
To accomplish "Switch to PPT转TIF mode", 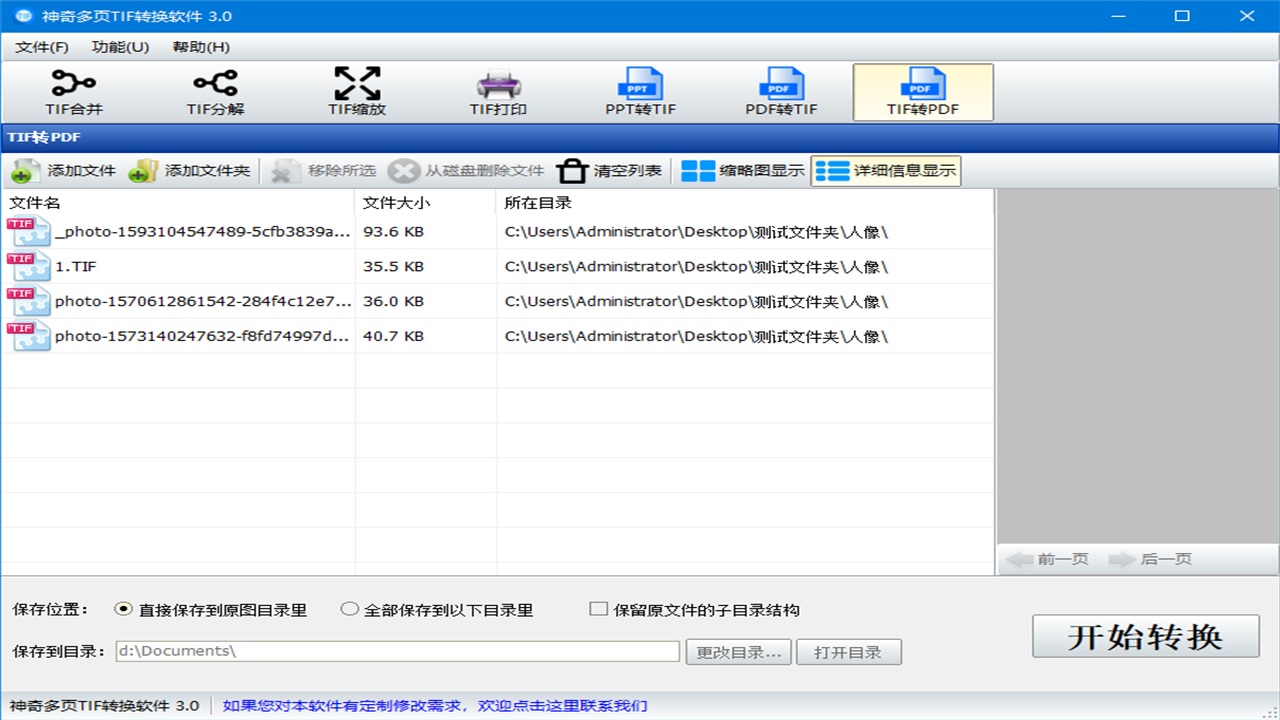I will 640,92.
